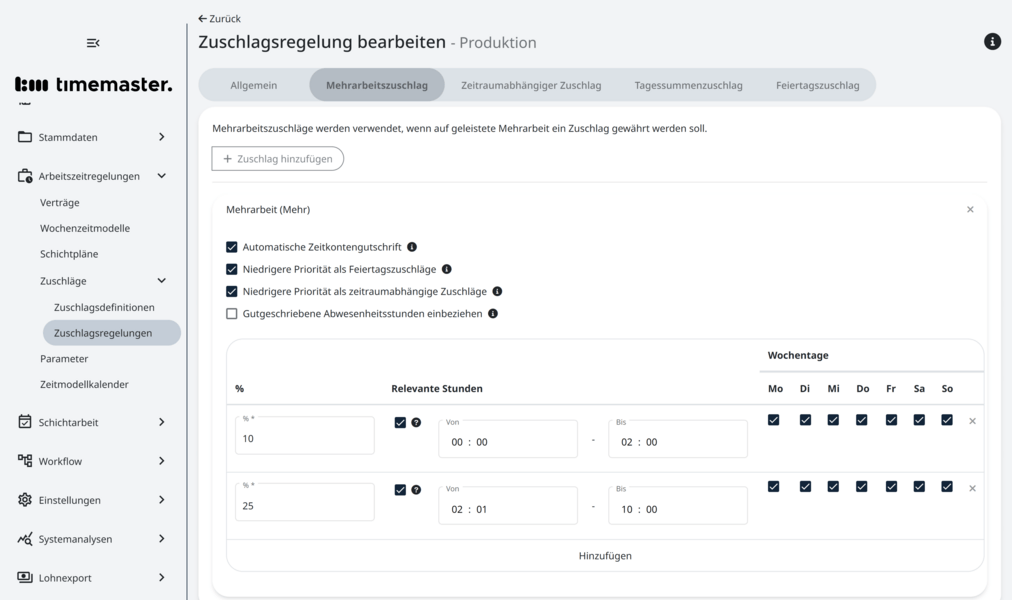This screenshot has height=600, width=1012.
Task: Click the page info icon top right
Action: click(x=992, y=42)
